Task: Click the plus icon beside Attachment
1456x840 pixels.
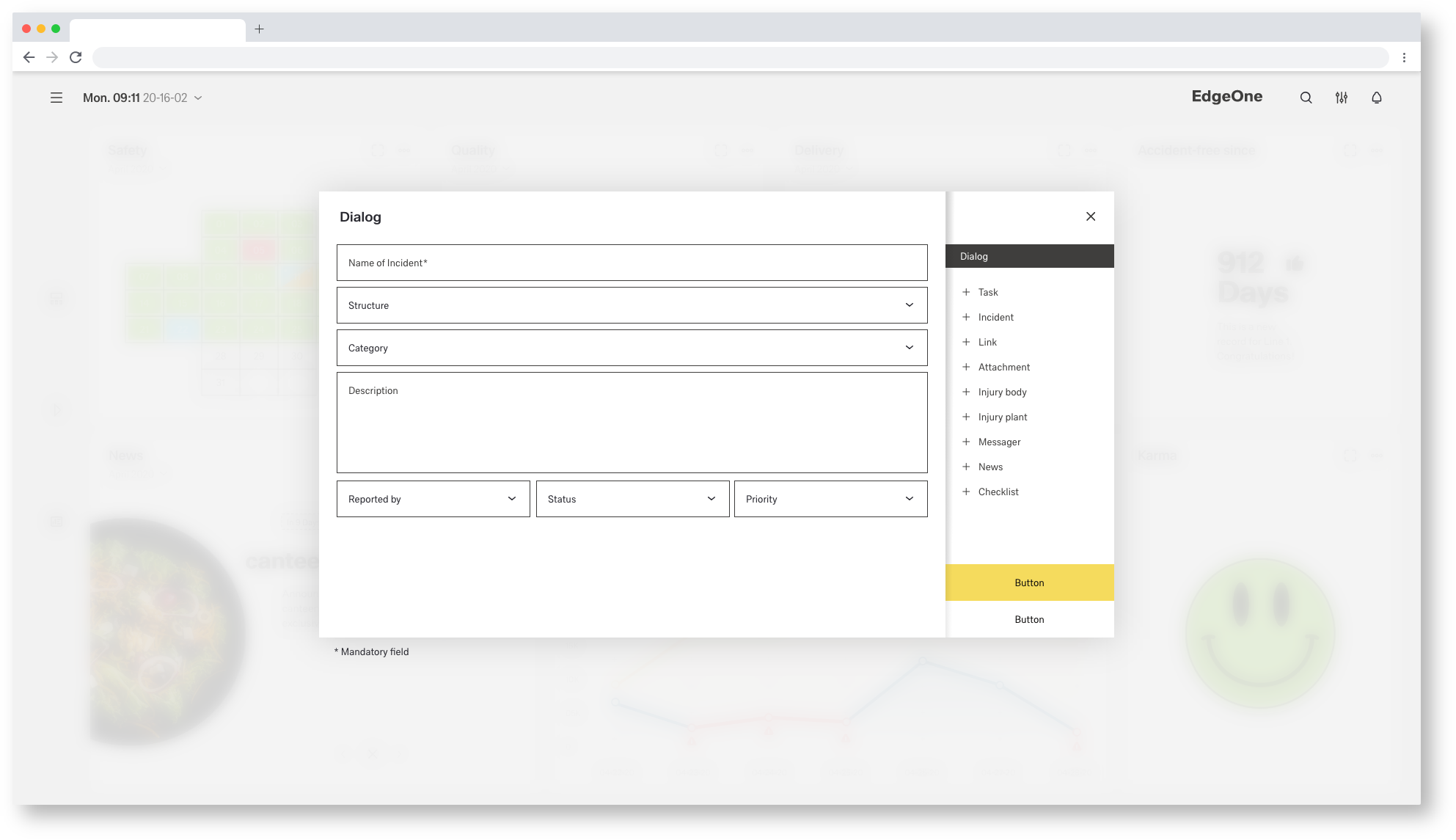Action: click(x=966, y=367)
